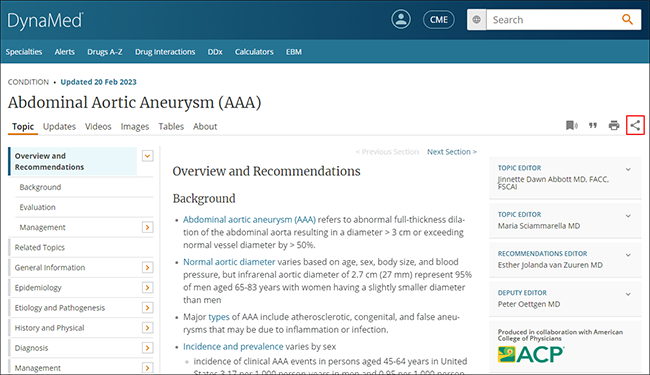Click the print icon
The height and width of the screenshot is (375, 650).
(x=614, y=125)
